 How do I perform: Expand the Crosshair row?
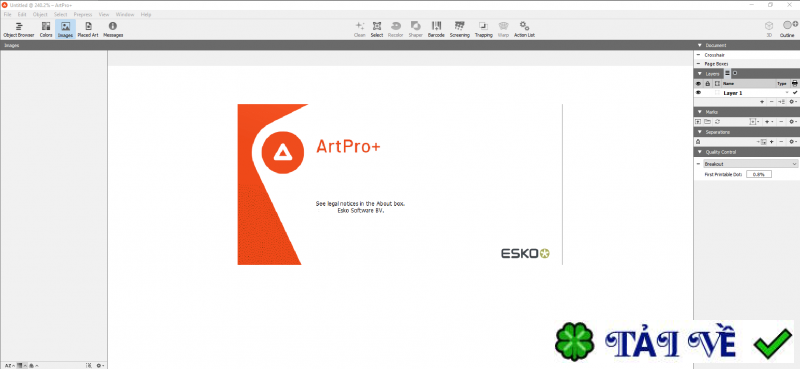(698, 55)
